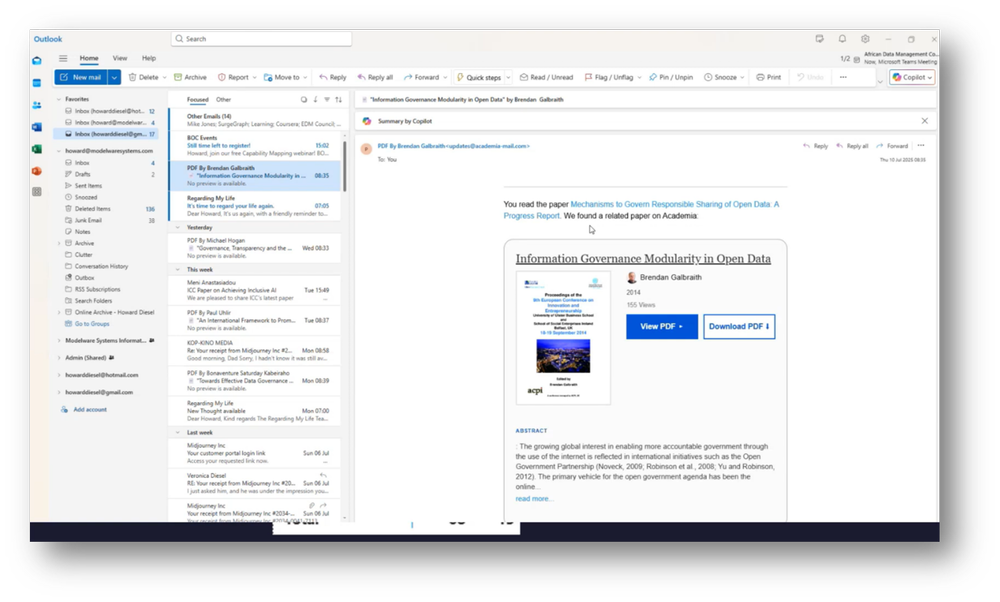Expand the Archive folder
The height and width of the screenshot is (602, 1000).
59,243
